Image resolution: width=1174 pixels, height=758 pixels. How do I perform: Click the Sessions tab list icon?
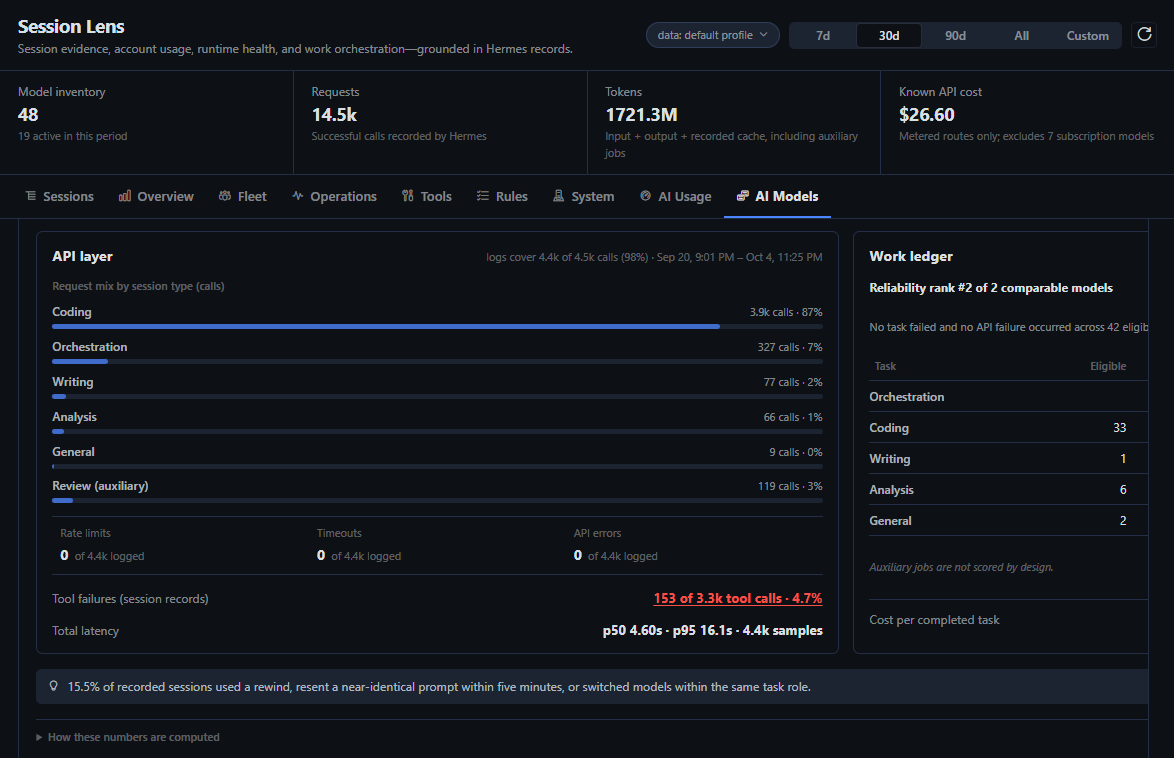pos(31,196)
